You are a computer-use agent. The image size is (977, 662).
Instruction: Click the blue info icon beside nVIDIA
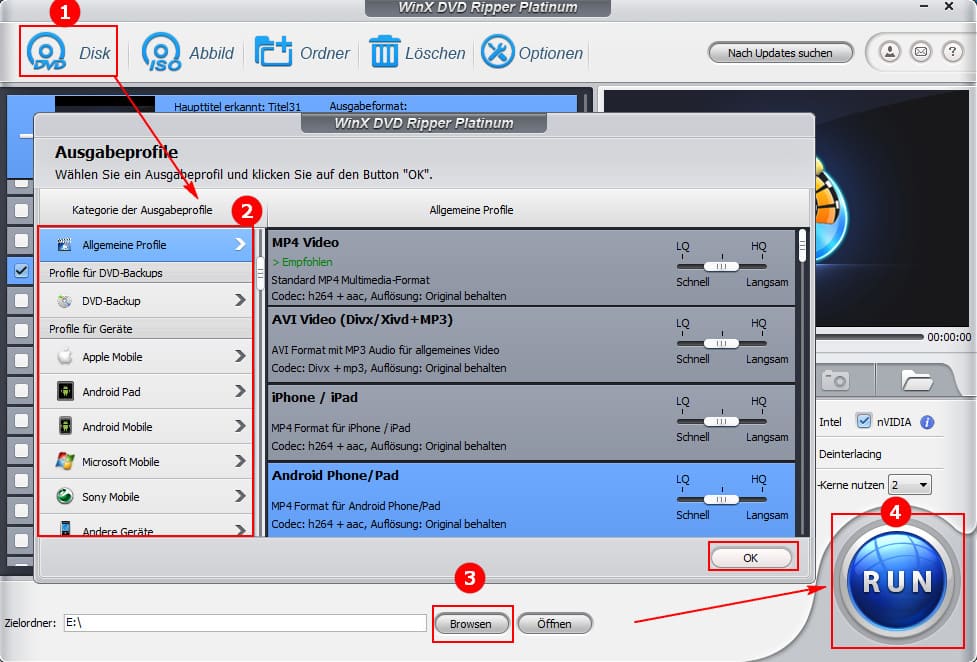point(927,423)
